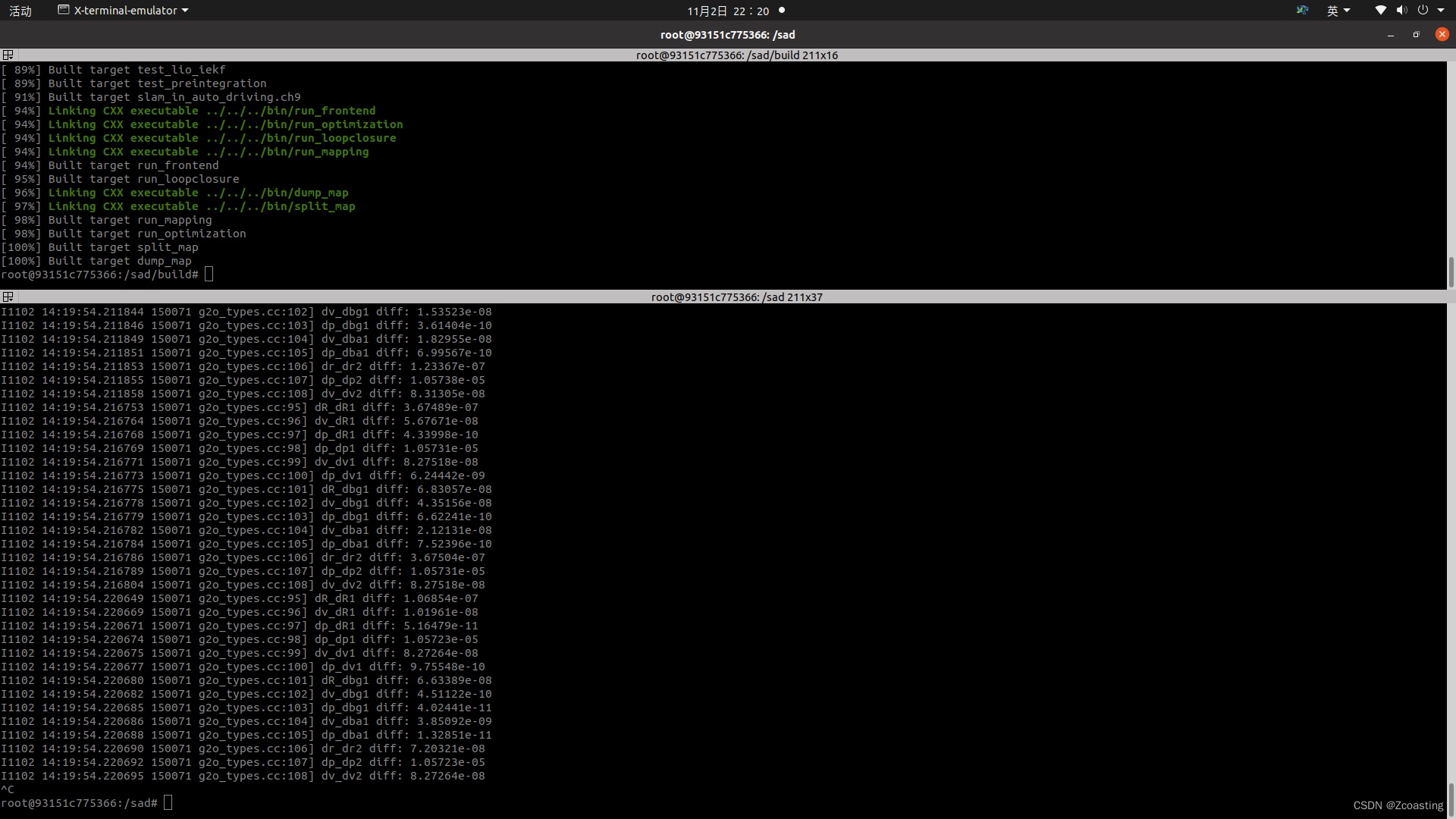The width and height of the screenshot is (1456, 819).
Task: Click the volume speaker icon
Action: click(1401, 11)
